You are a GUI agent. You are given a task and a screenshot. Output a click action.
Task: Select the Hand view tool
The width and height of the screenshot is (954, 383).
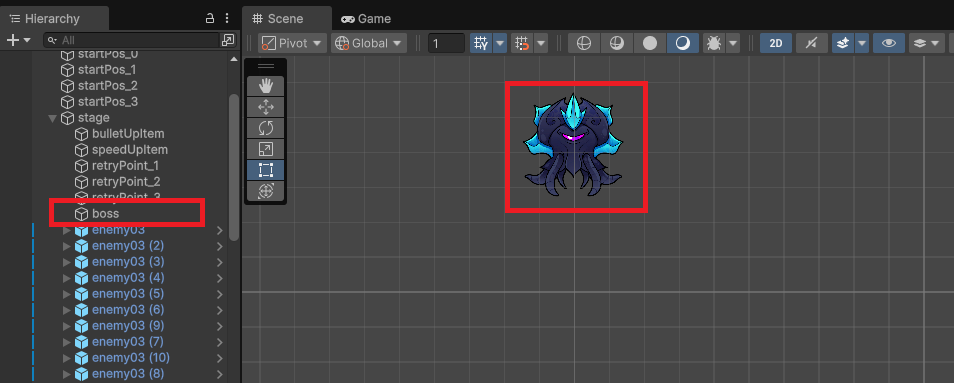(266, 86)
